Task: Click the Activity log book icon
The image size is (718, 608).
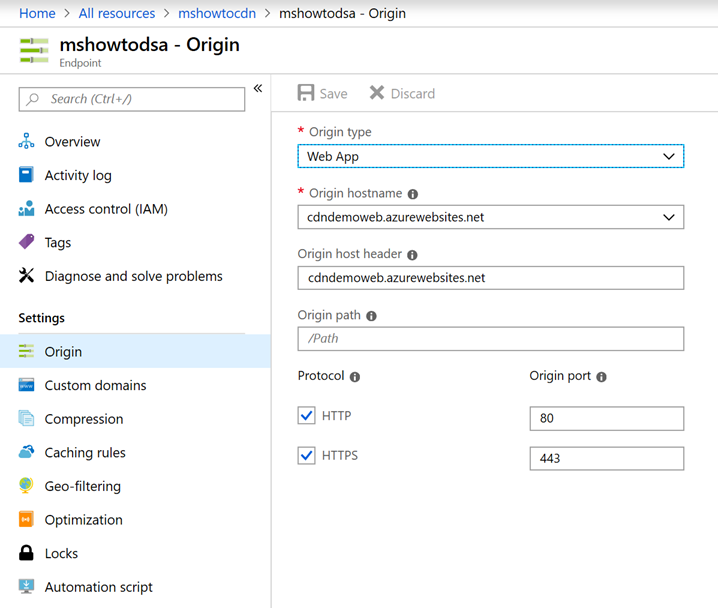Action: click(x=26, y=174)
